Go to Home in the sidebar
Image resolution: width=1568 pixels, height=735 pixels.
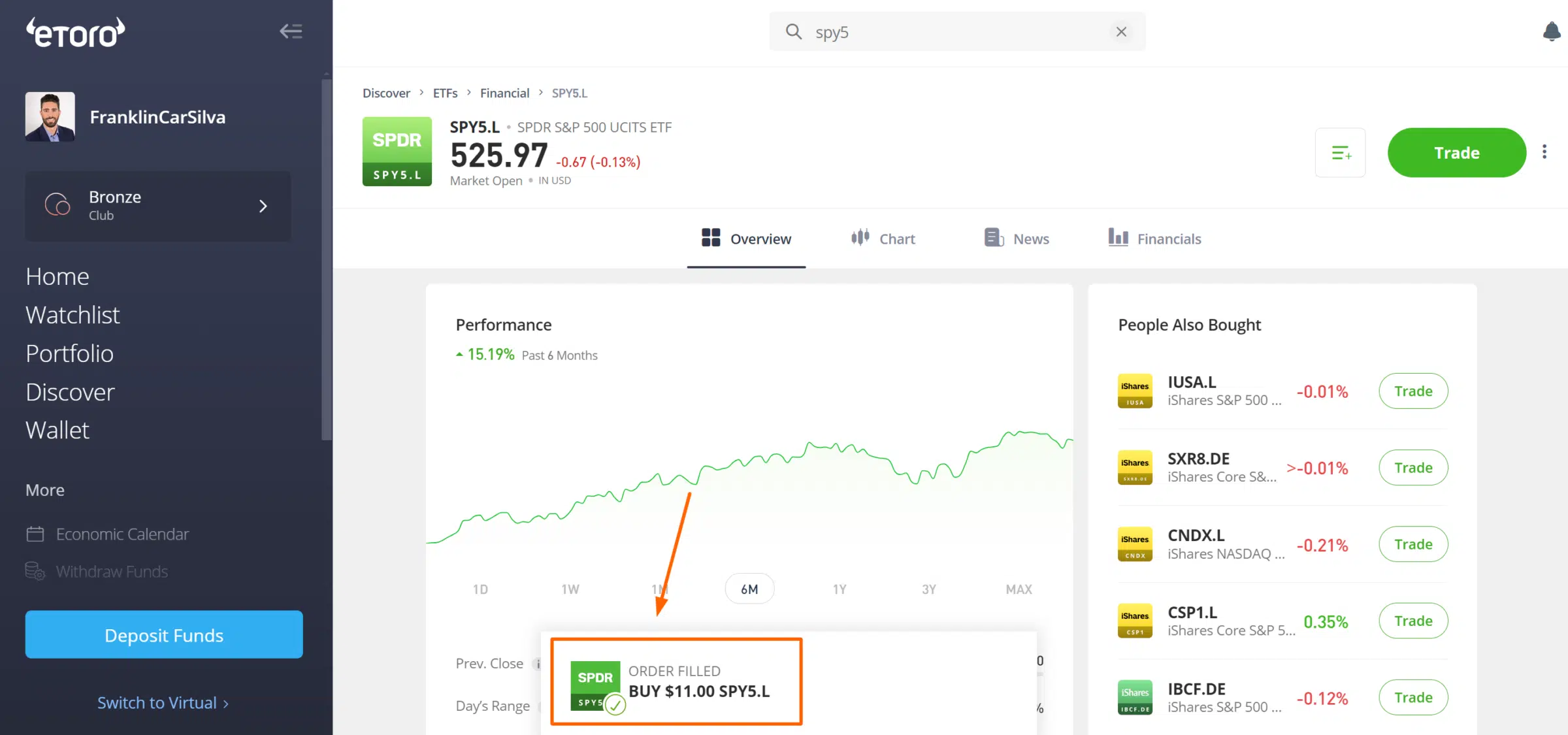pyautogui.click(x=57, y=276)
